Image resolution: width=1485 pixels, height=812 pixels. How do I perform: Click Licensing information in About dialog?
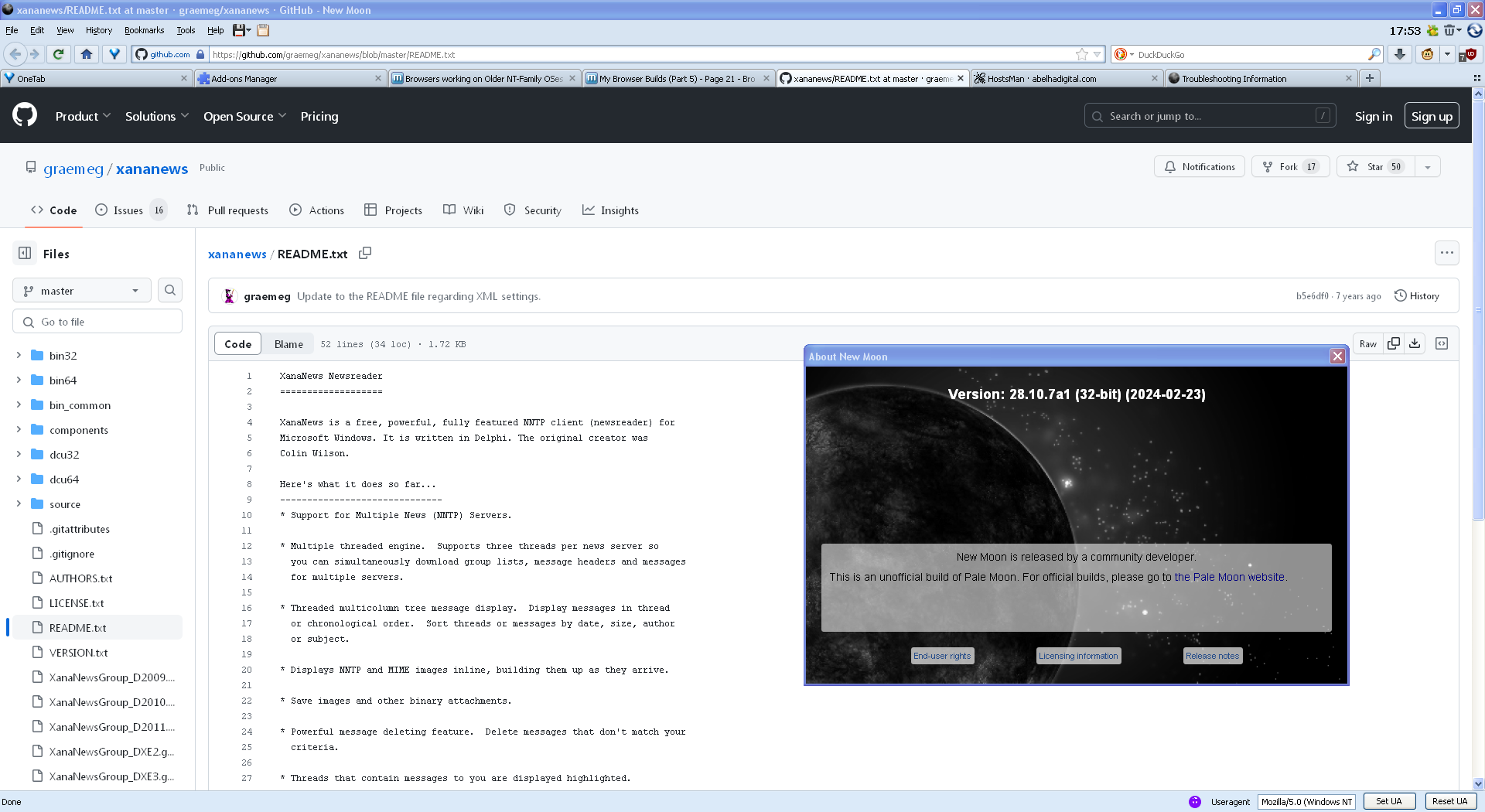coord(1078,656)
